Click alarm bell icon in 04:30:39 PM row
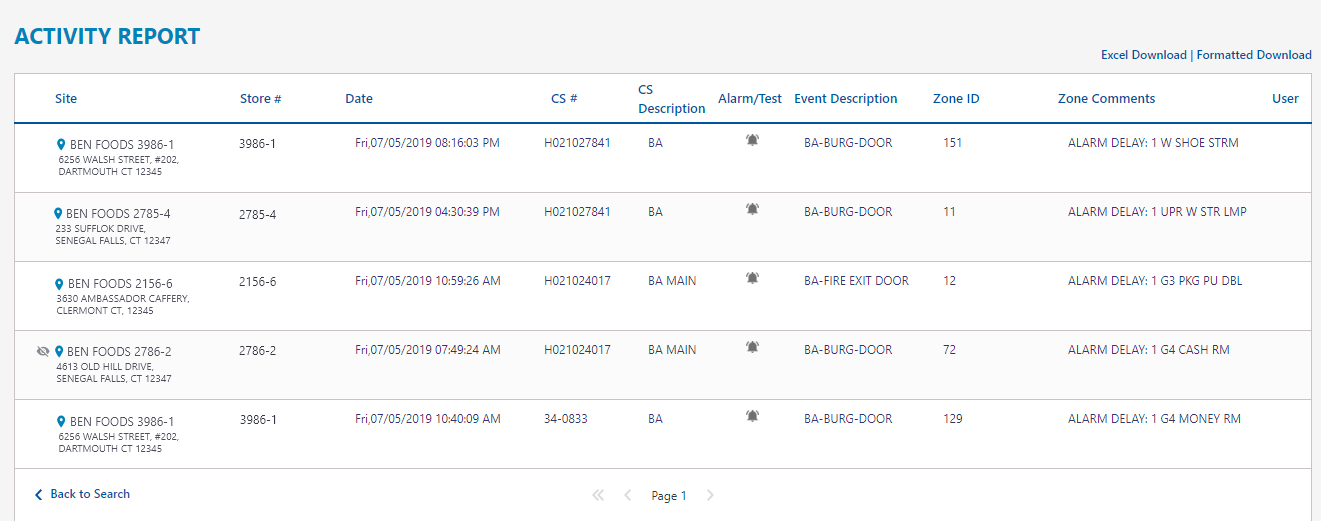The image size is (1322, 522). coord(752,210)
